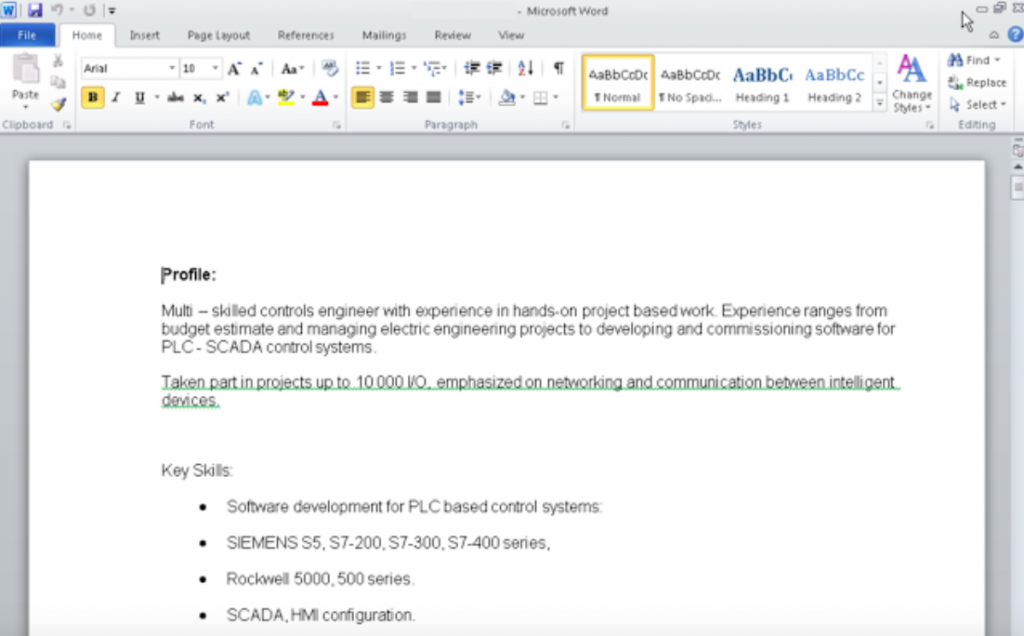Place cursor in "Key Skills:" line
This screenshot has width=1024, height=636.
pos(197,471)
